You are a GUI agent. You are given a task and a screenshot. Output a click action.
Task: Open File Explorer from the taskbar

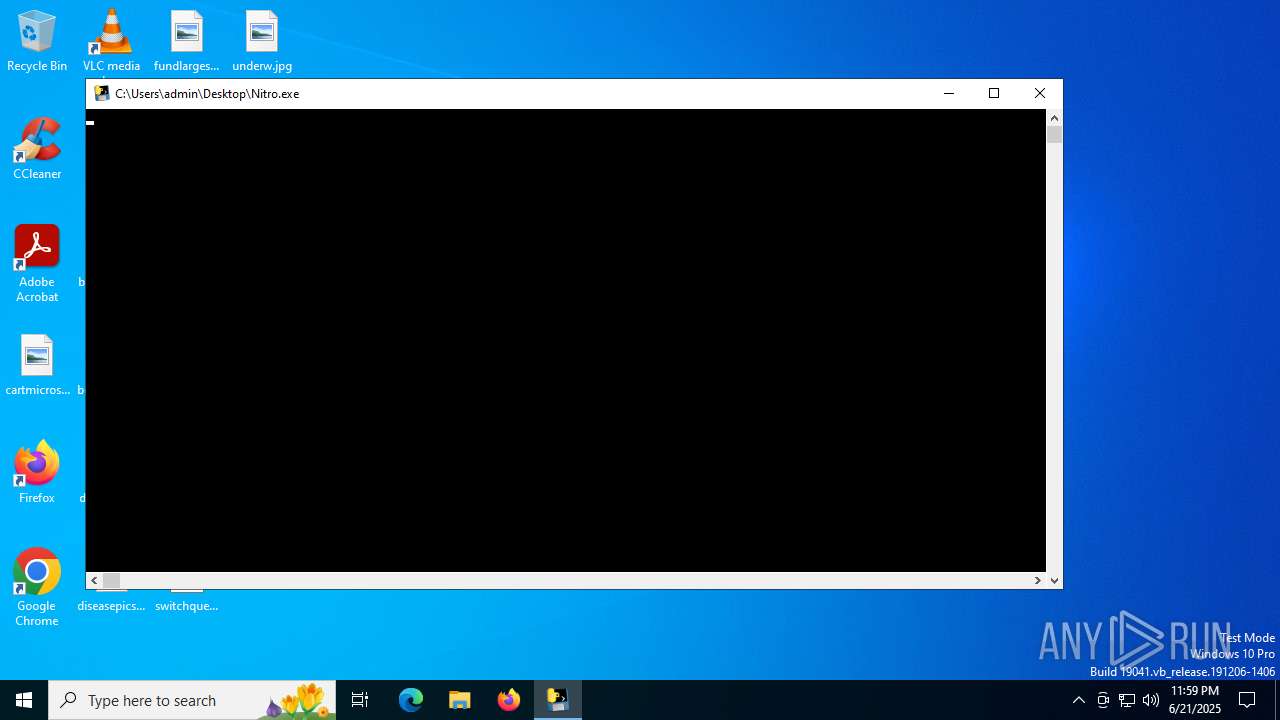pyautogui.click(x=460, y=700)
